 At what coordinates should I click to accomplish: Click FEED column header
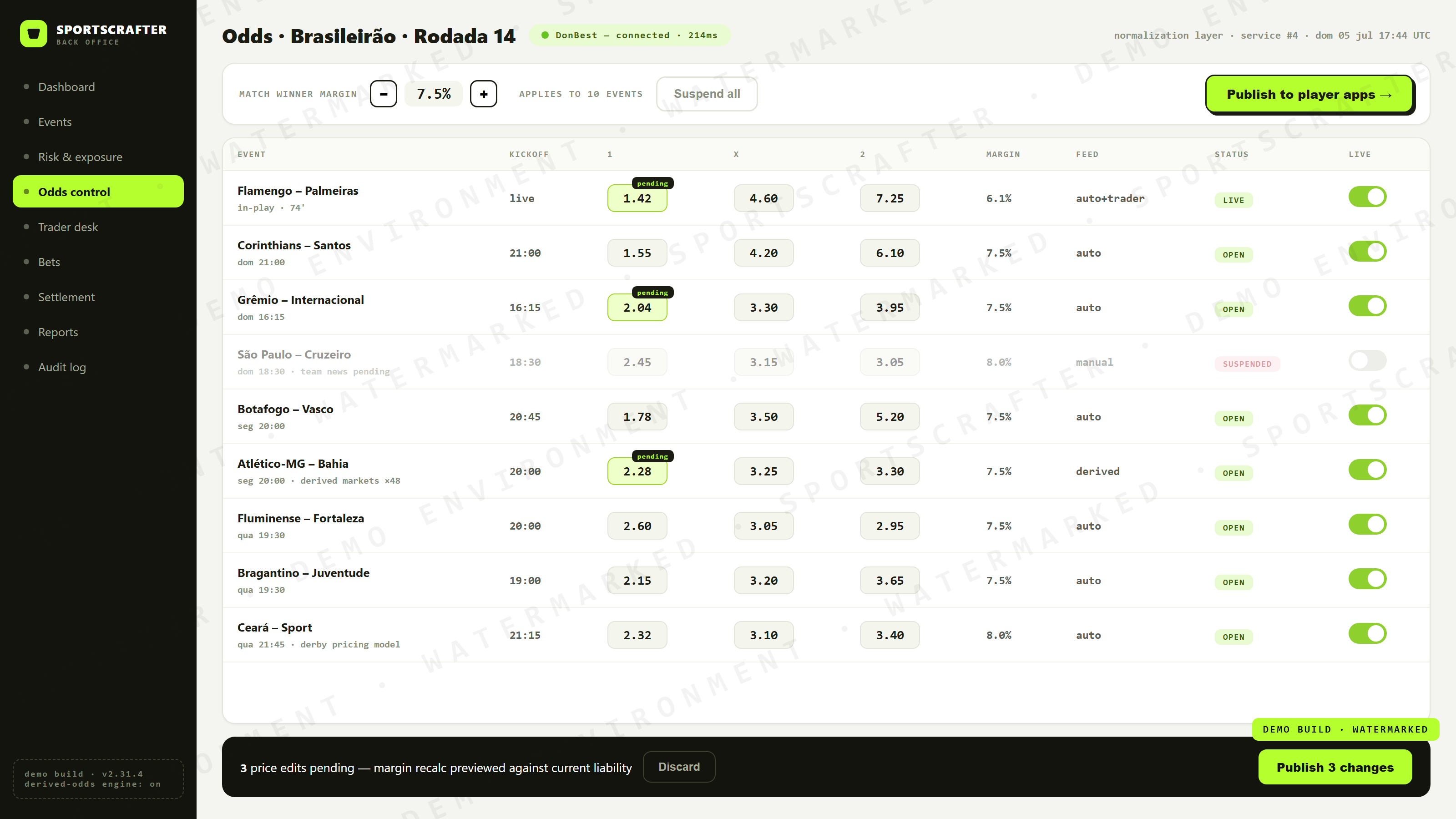tap(1087, 154)
